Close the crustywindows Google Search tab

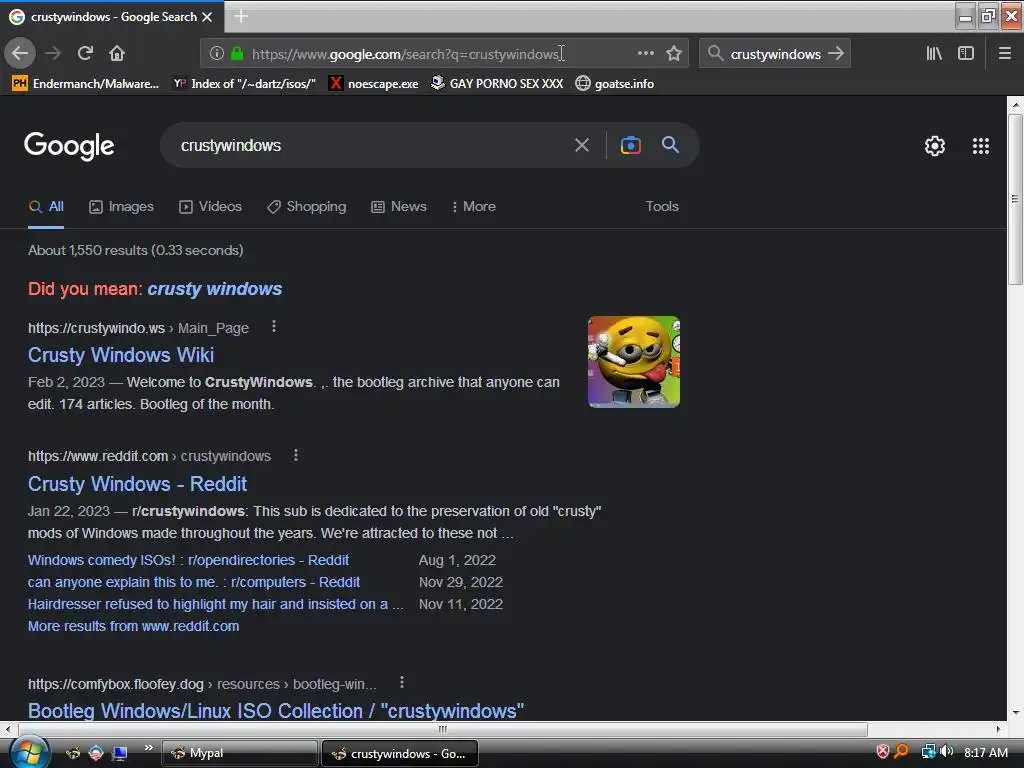(207, 17)
